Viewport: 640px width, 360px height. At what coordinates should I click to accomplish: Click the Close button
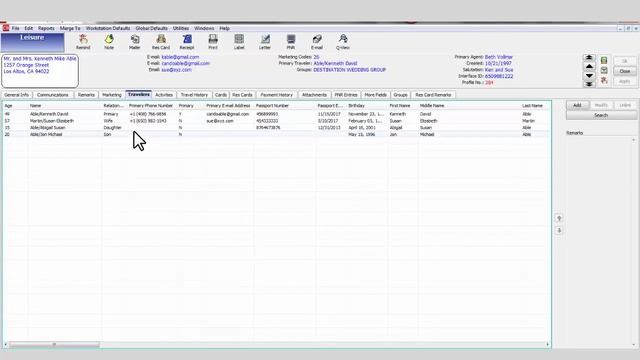click(625, 71)
